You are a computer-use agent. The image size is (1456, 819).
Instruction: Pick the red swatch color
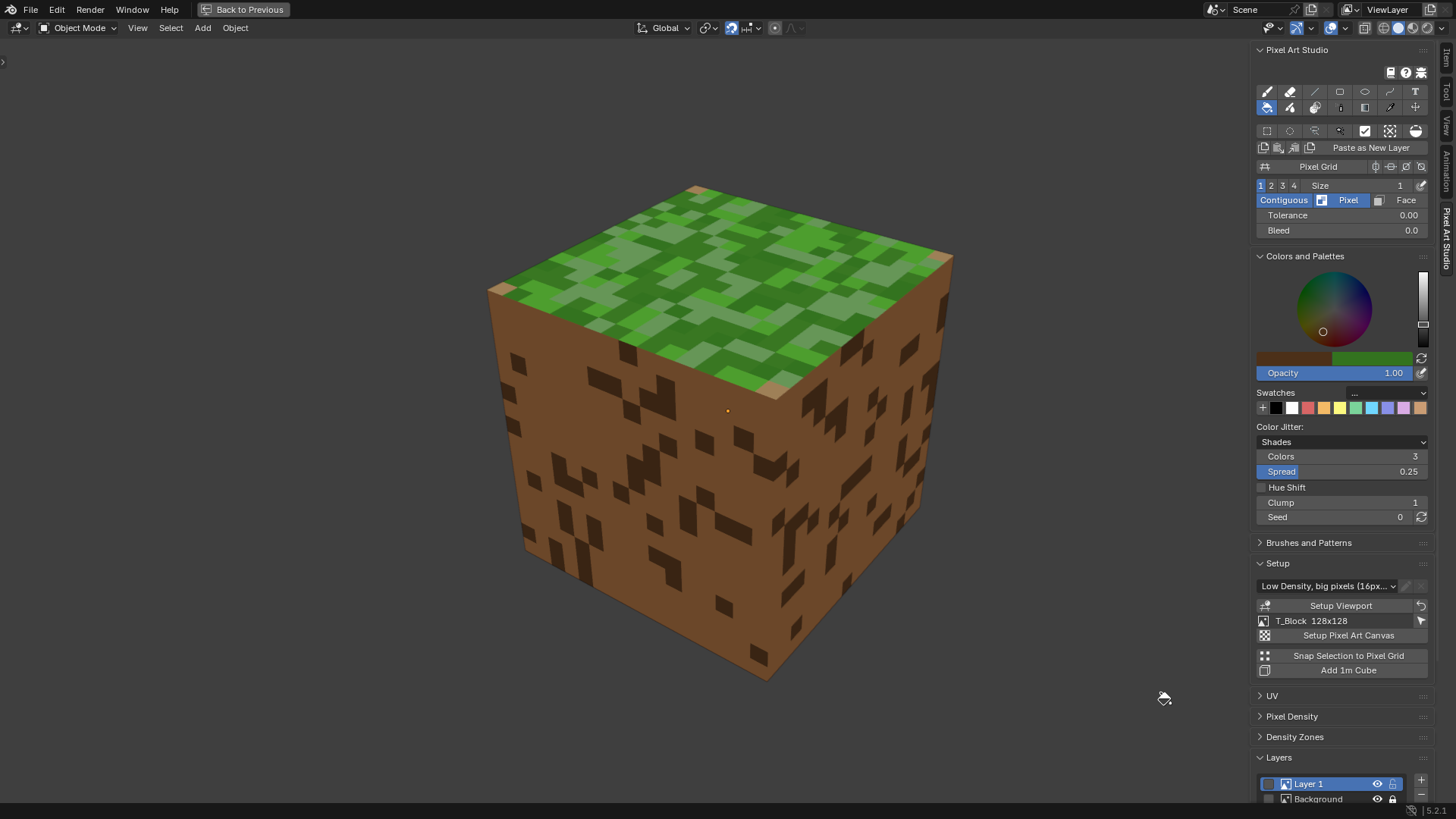[x=1308, y=408]
